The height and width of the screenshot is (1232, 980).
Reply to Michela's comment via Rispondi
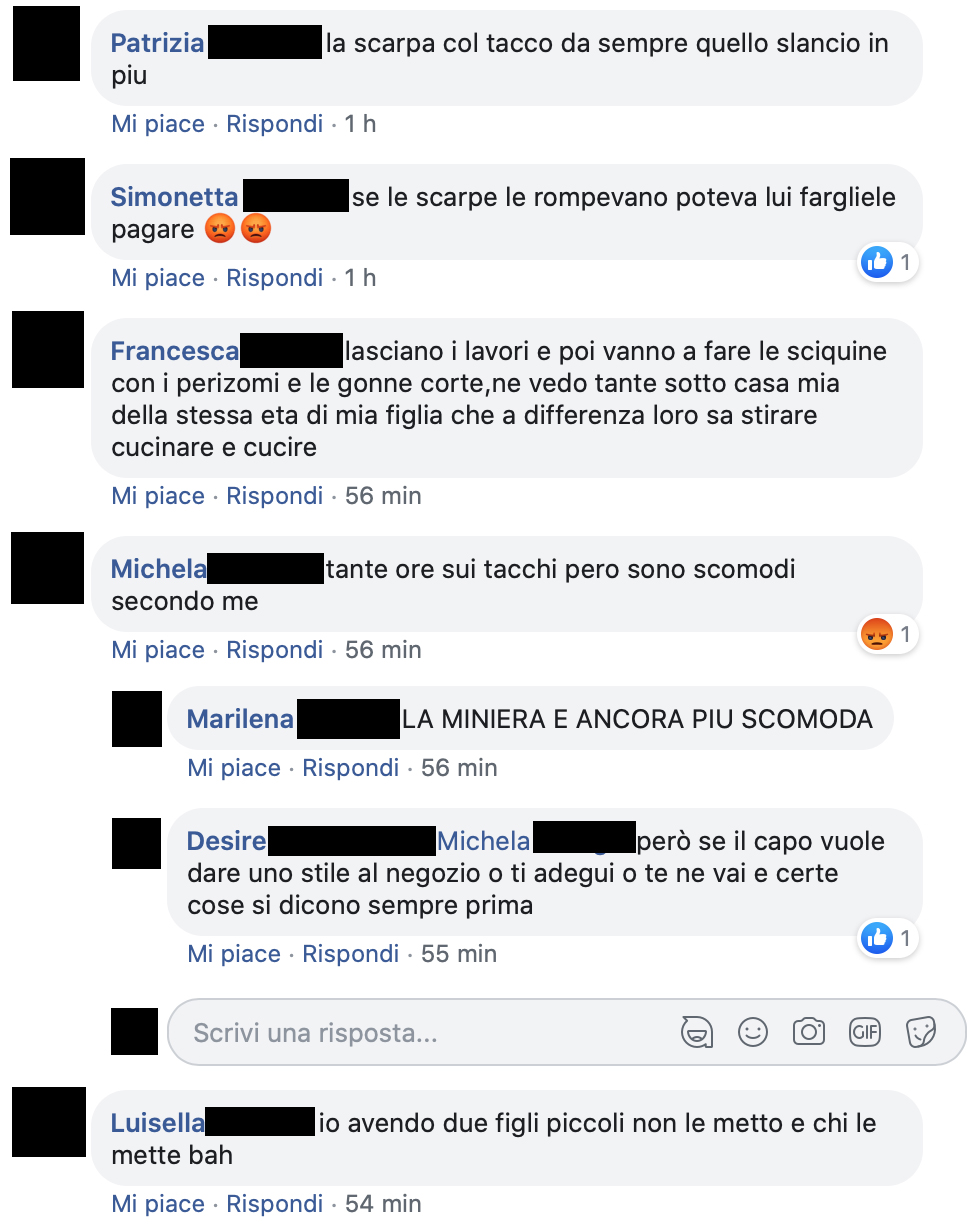275,650
